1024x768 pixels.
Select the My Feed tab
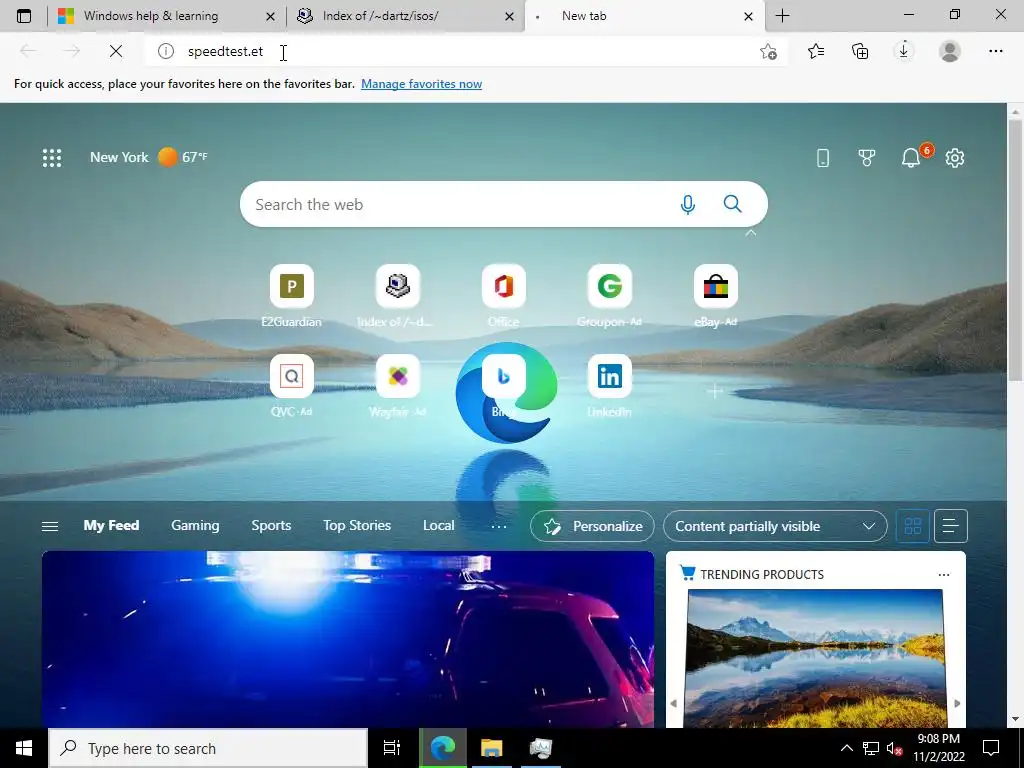111,525
